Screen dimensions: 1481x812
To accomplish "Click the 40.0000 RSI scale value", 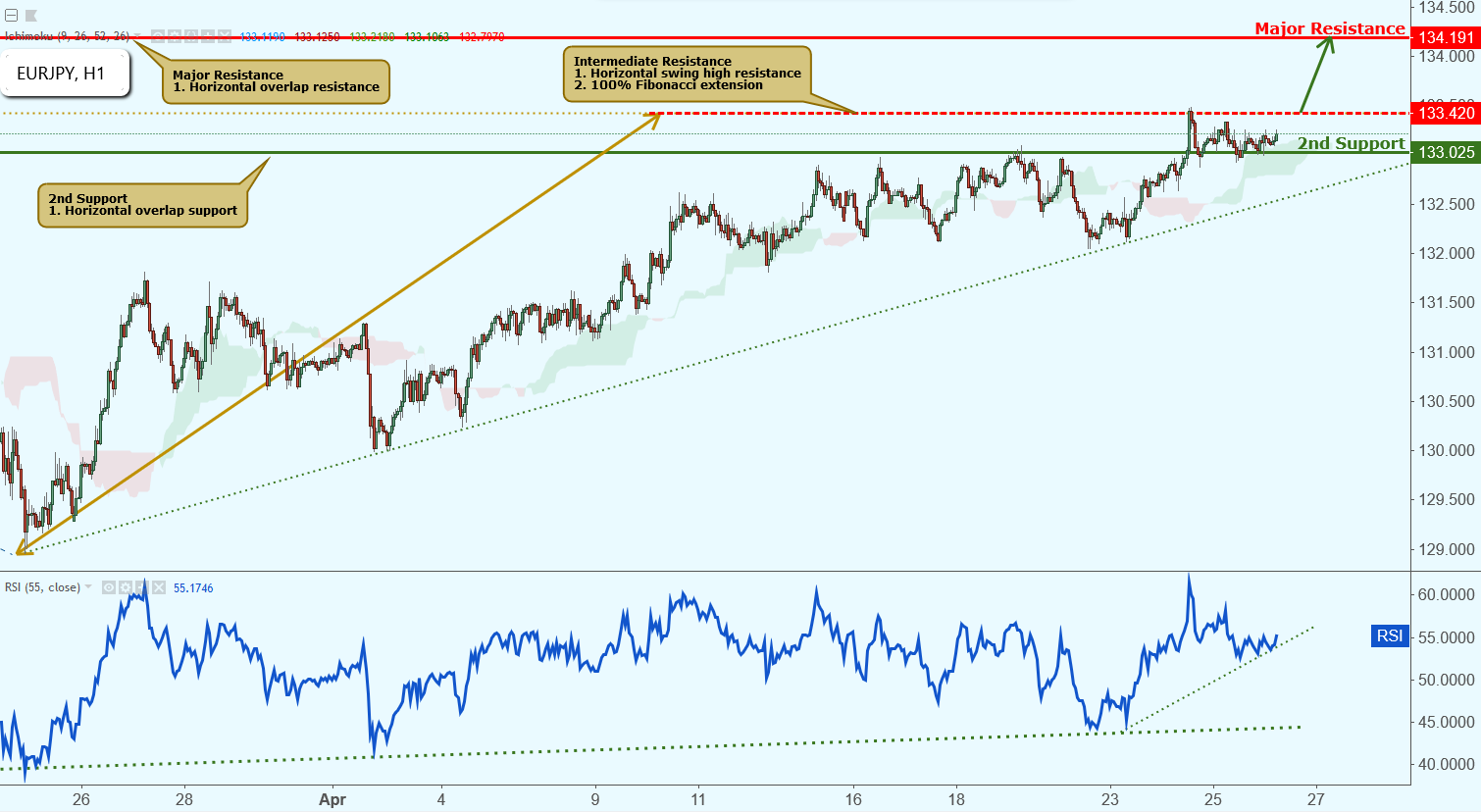I will [1446, 764].
